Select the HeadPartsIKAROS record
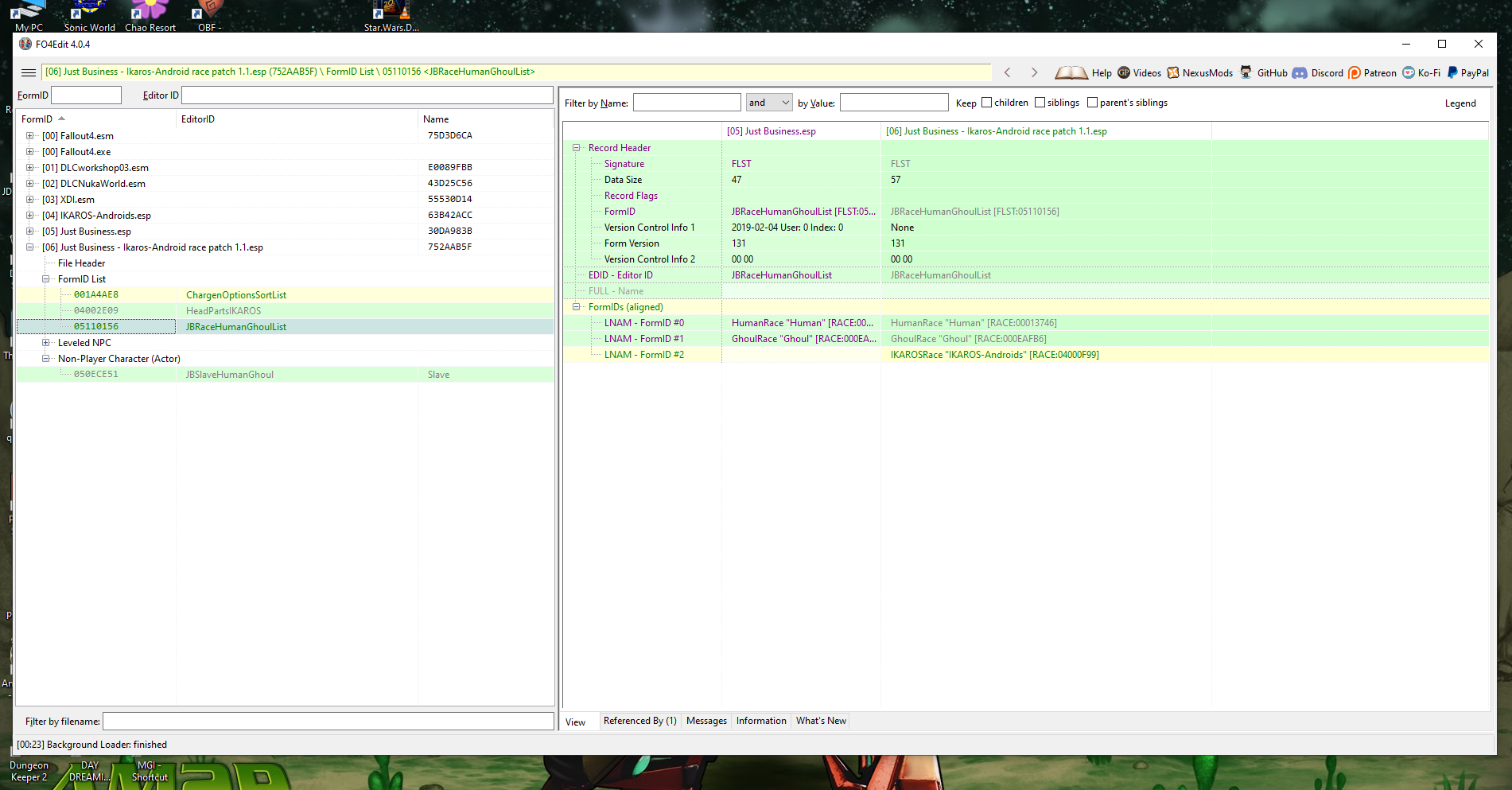The width and height of the screenshot is (1512, 790). [285, 311]
